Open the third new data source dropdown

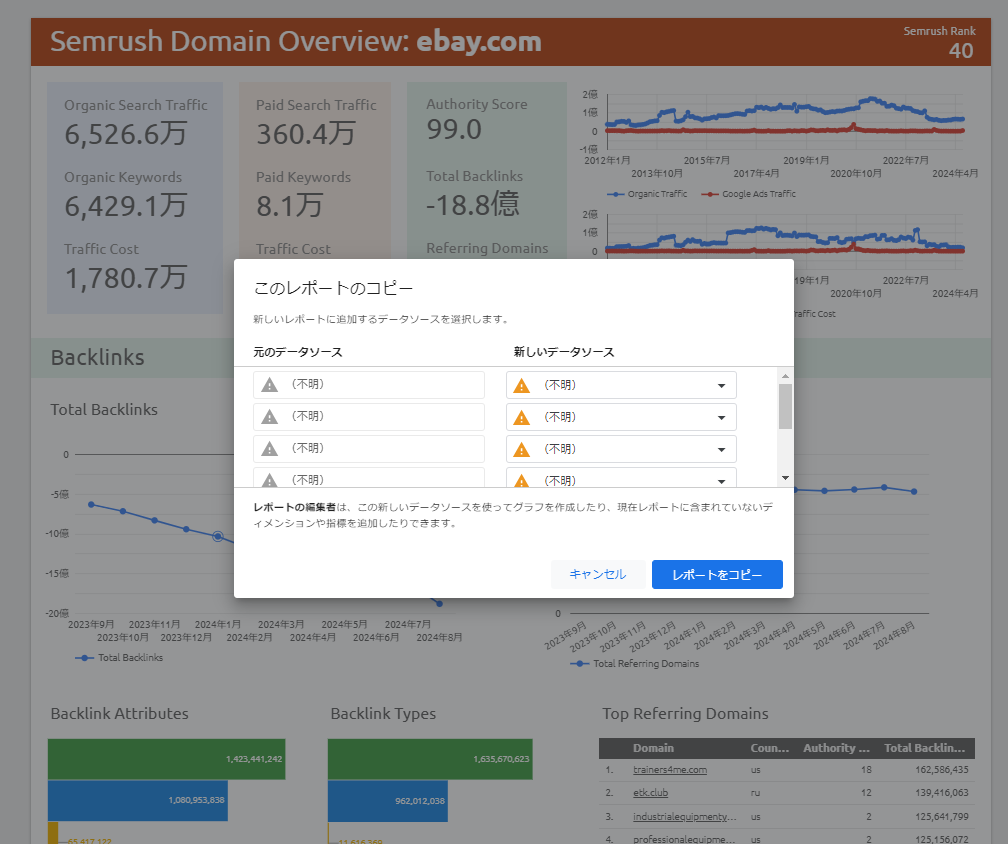(621, 449)
